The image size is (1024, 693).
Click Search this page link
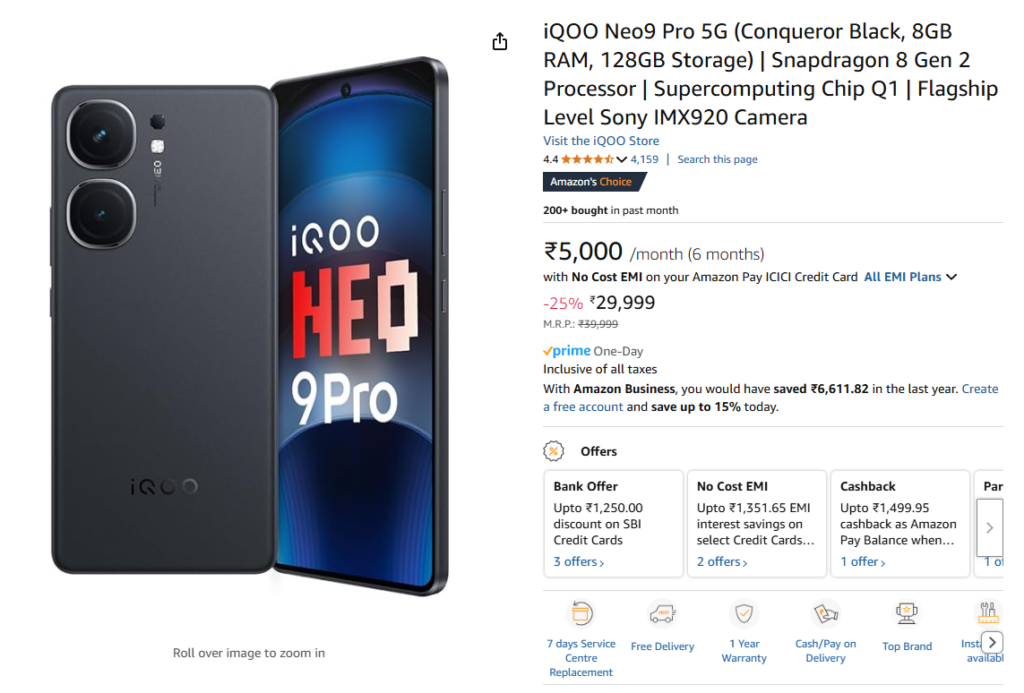point(717,159)
